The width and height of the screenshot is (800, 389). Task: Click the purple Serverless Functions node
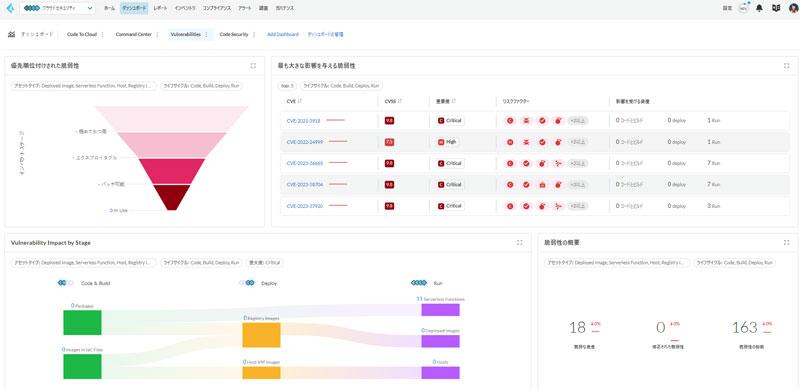tap(440, 310)
